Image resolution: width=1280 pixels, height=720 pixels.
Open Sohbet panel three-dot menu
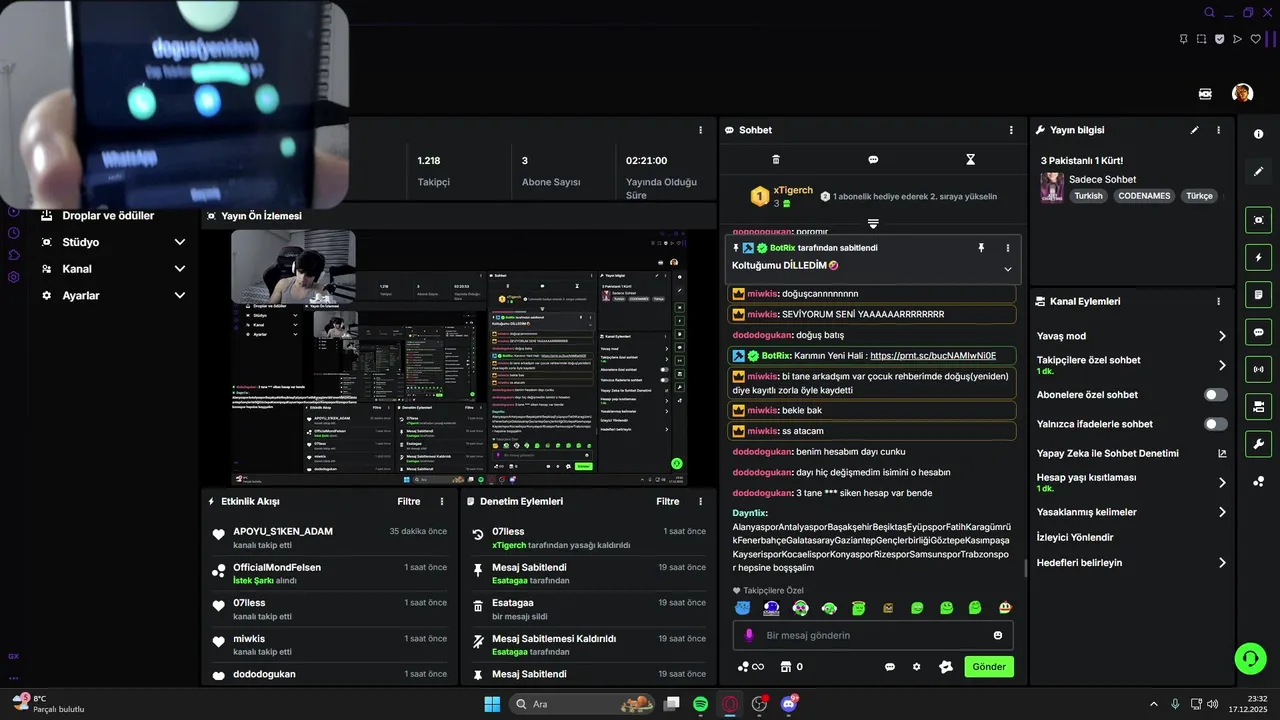click(1011, 130)
